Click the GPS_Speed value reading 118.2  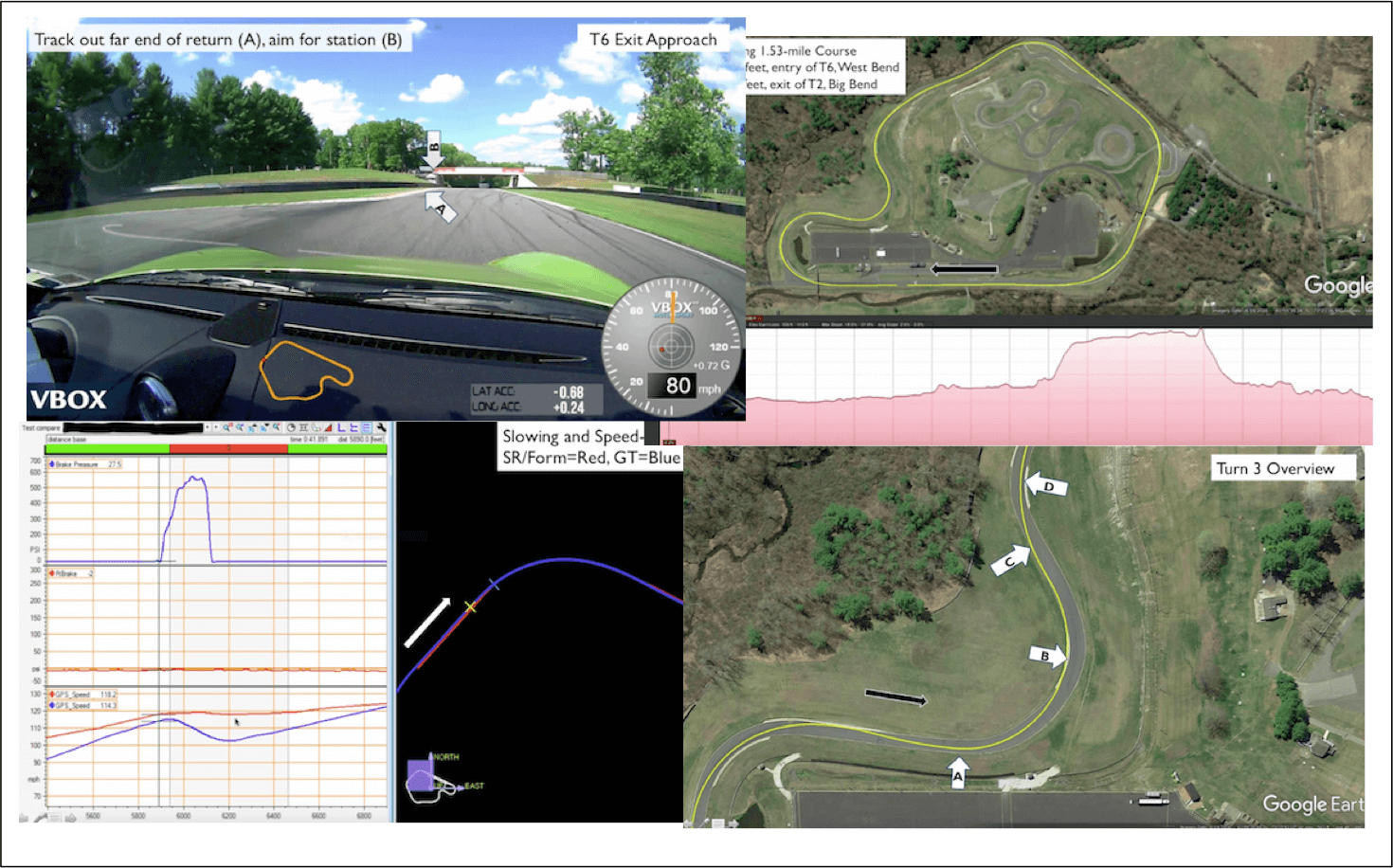coord(109,694)
